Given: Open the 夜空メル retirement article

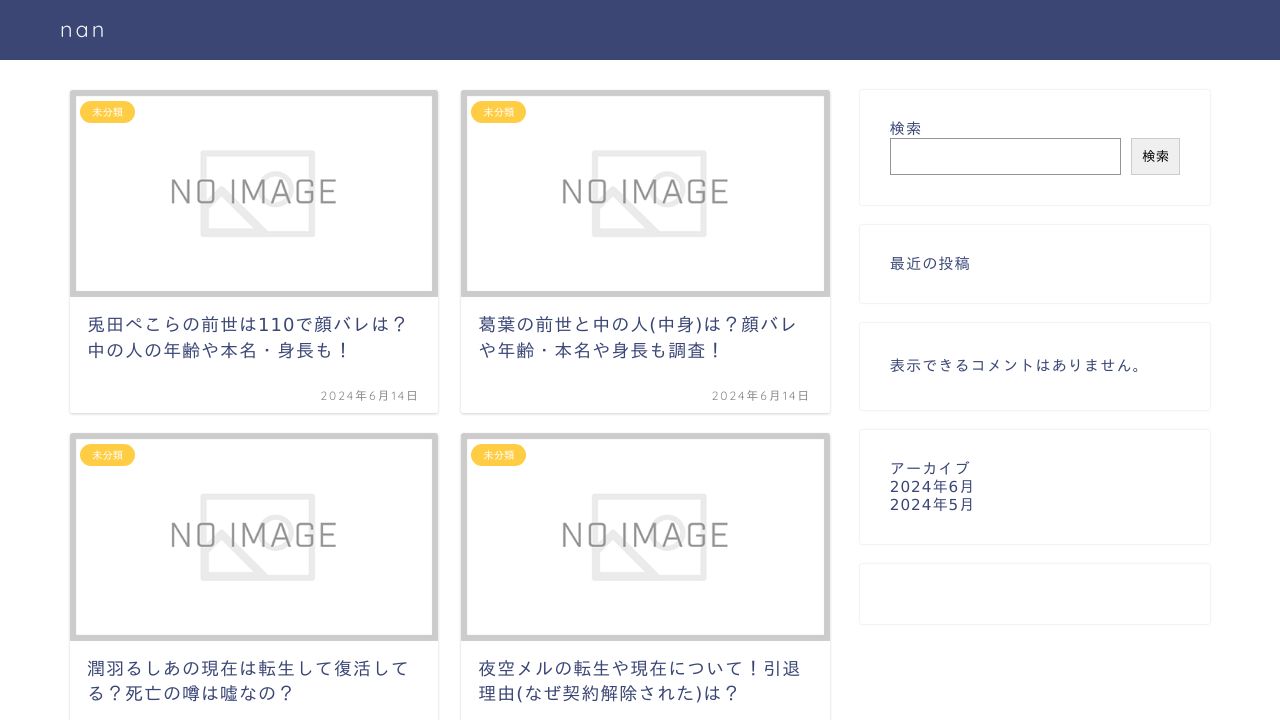Looking at the screenshot, I should (x=637, y=680).
